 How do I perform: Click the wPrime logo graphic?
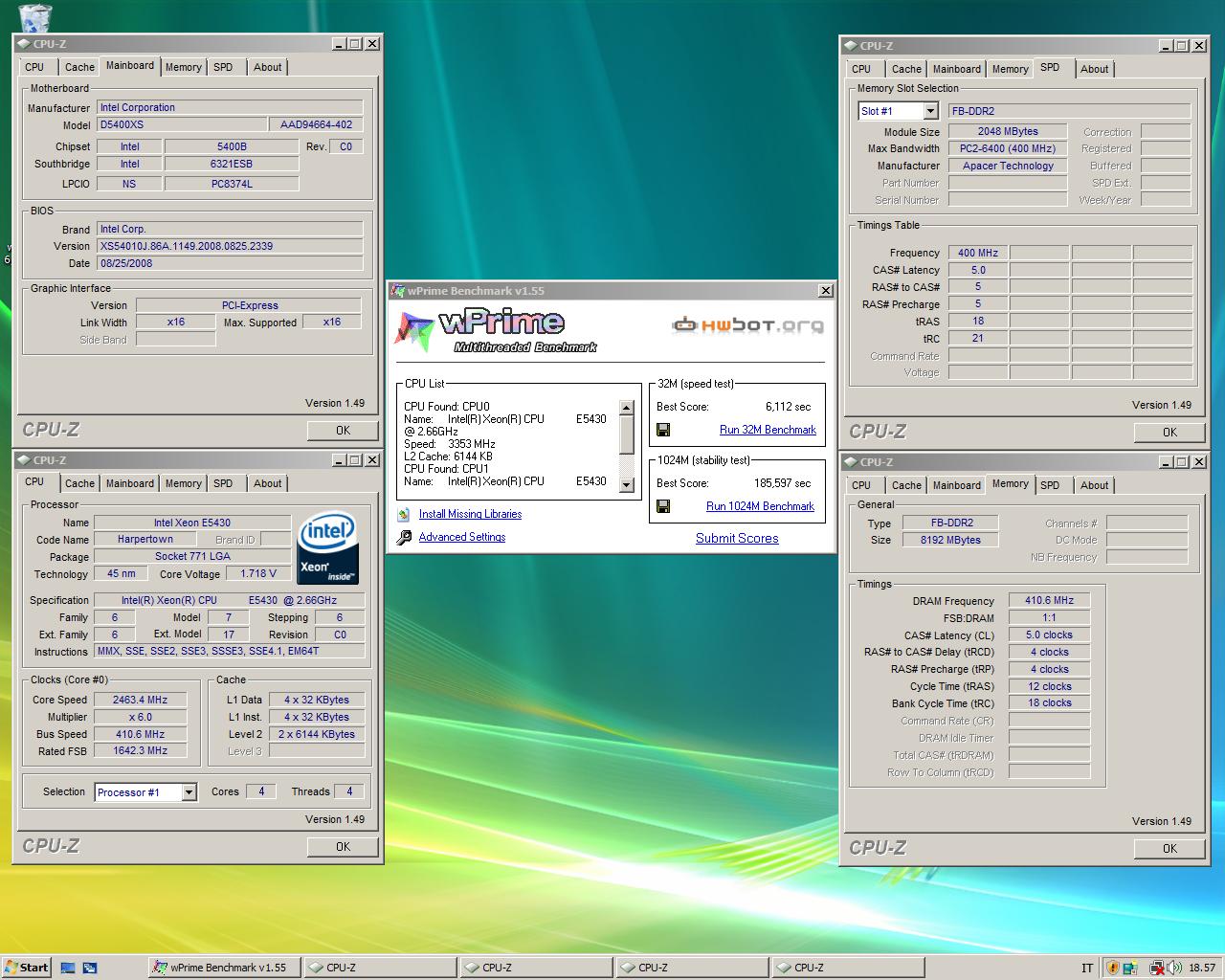[x=496, y=331]
